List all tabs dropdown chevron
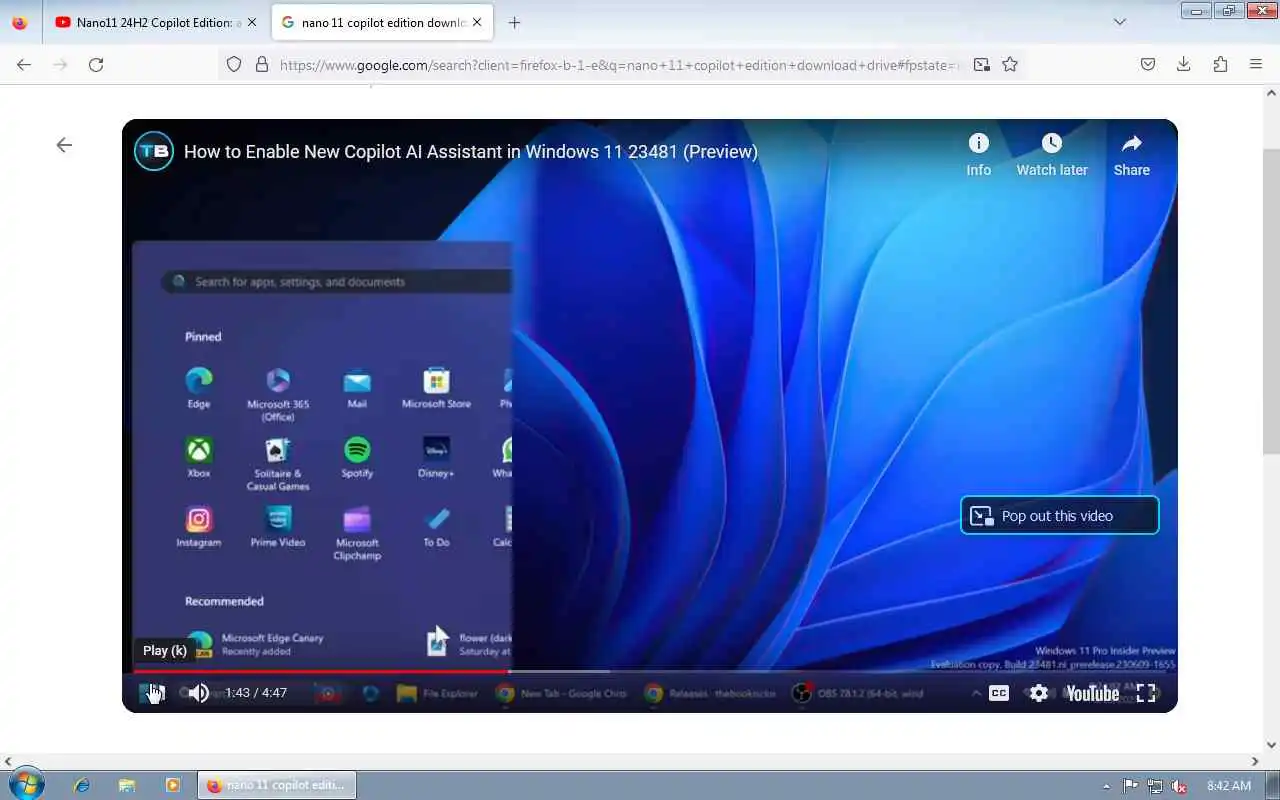The image size is (1280, 800). [1120, 22]
